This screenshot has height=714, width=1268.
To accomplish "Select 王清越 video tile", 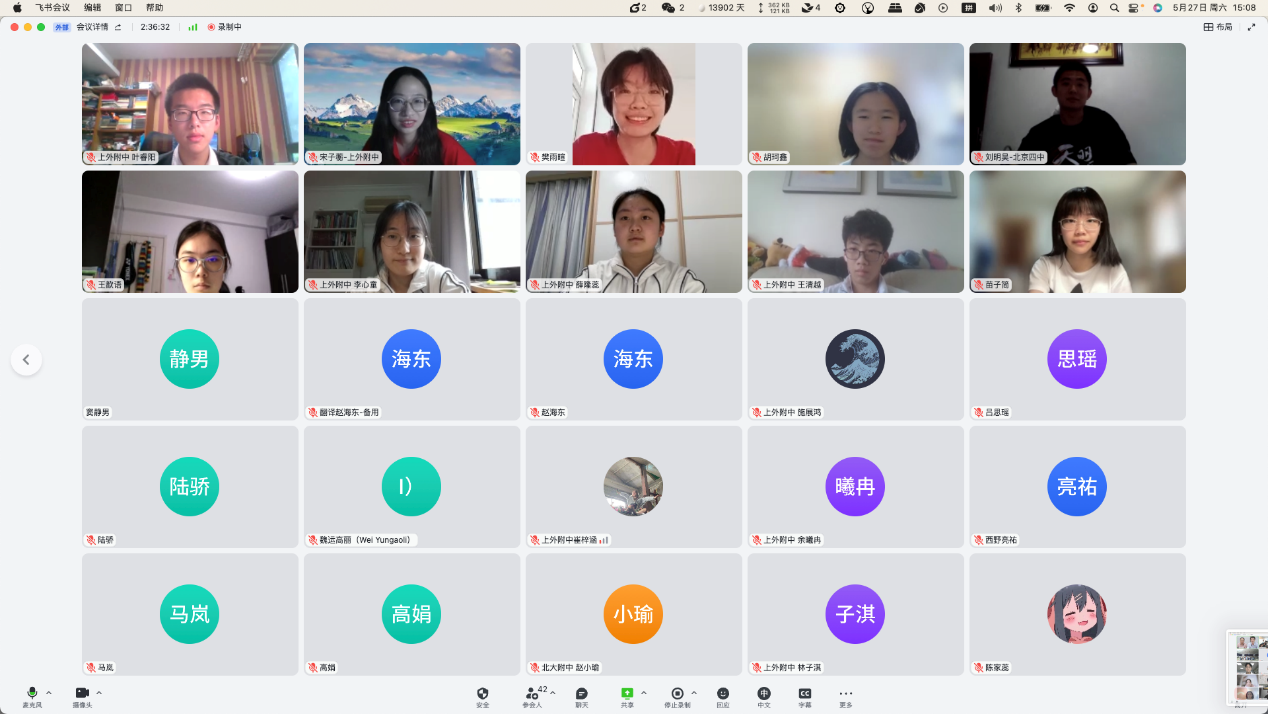I will tap(856, 232).
